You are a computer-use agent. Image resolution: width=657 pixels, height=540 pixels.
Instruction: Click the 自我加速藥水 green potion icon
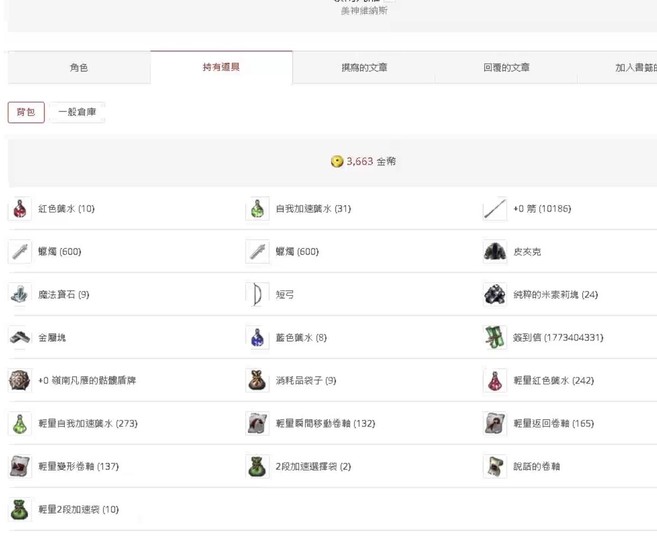257,209
